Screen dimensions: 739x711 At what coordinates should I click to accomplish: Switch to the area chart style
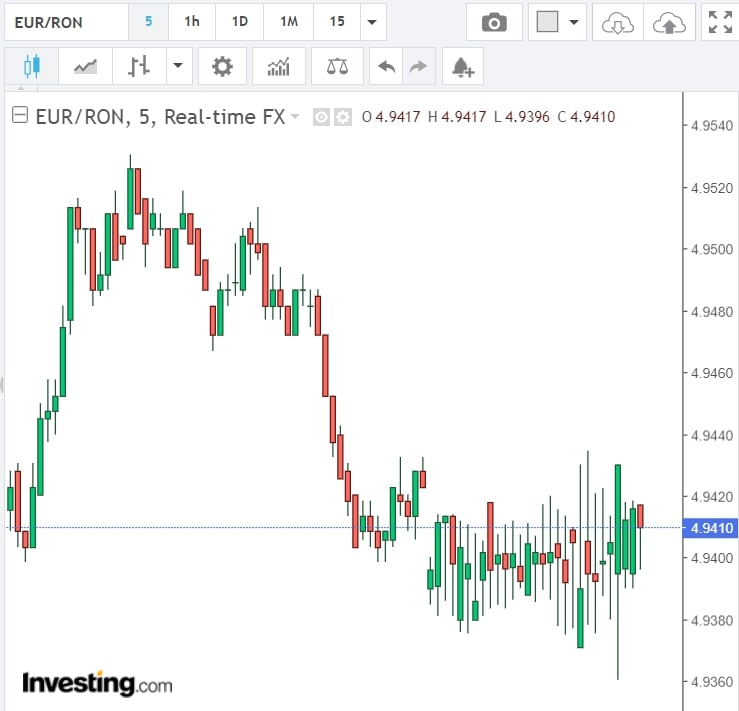click(85, 67)
